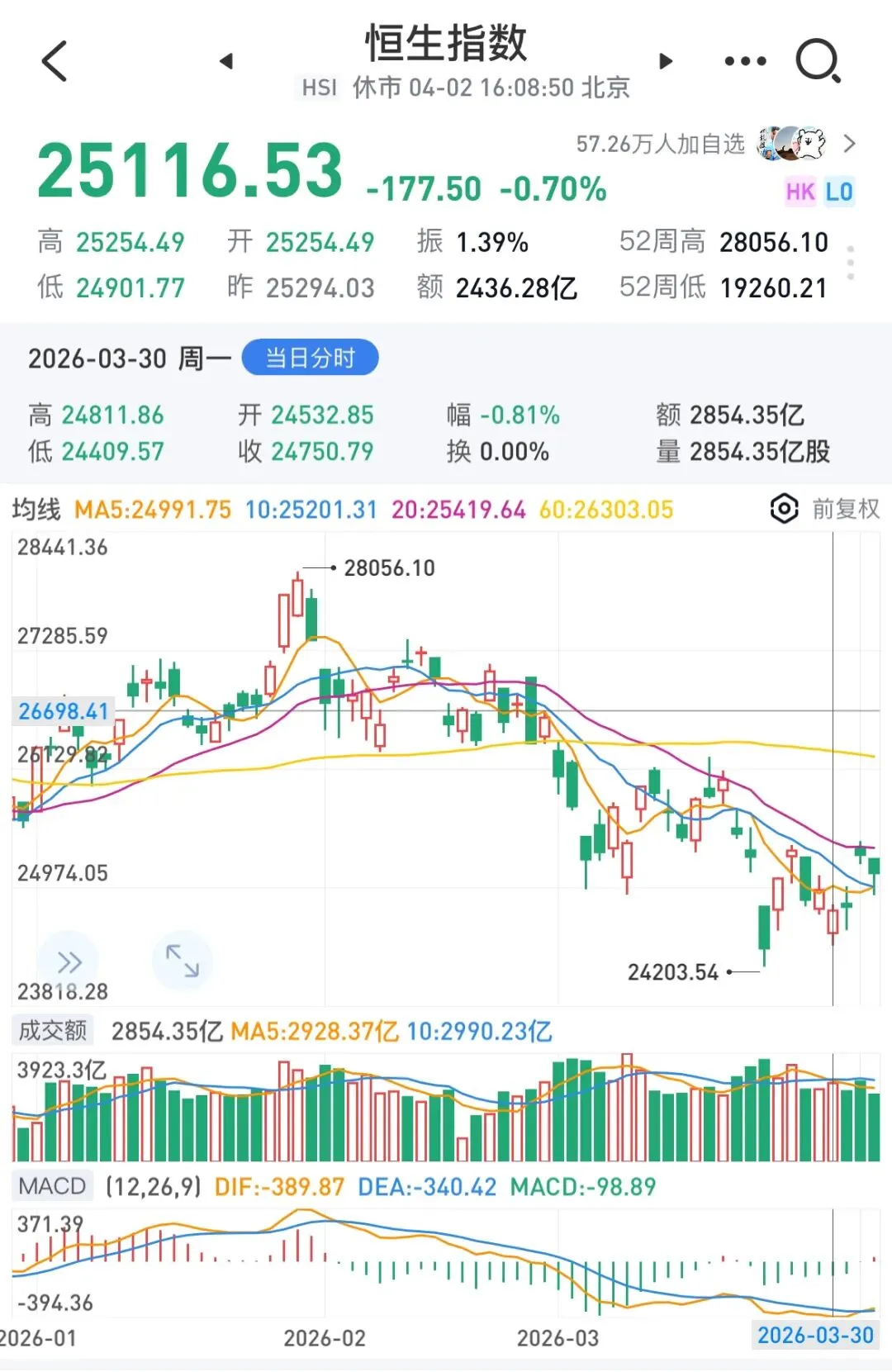Screen dimensions: 892x1372
Task: Tap the 60:26303.05 moving average value
Action: [606, 510]
